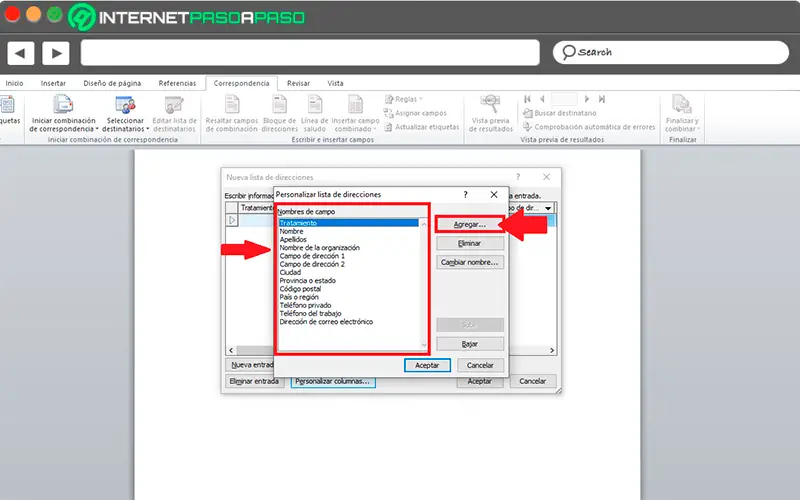Select the Correspondencia tab
The width and height of the screenshot is (800, 500).
241,83
